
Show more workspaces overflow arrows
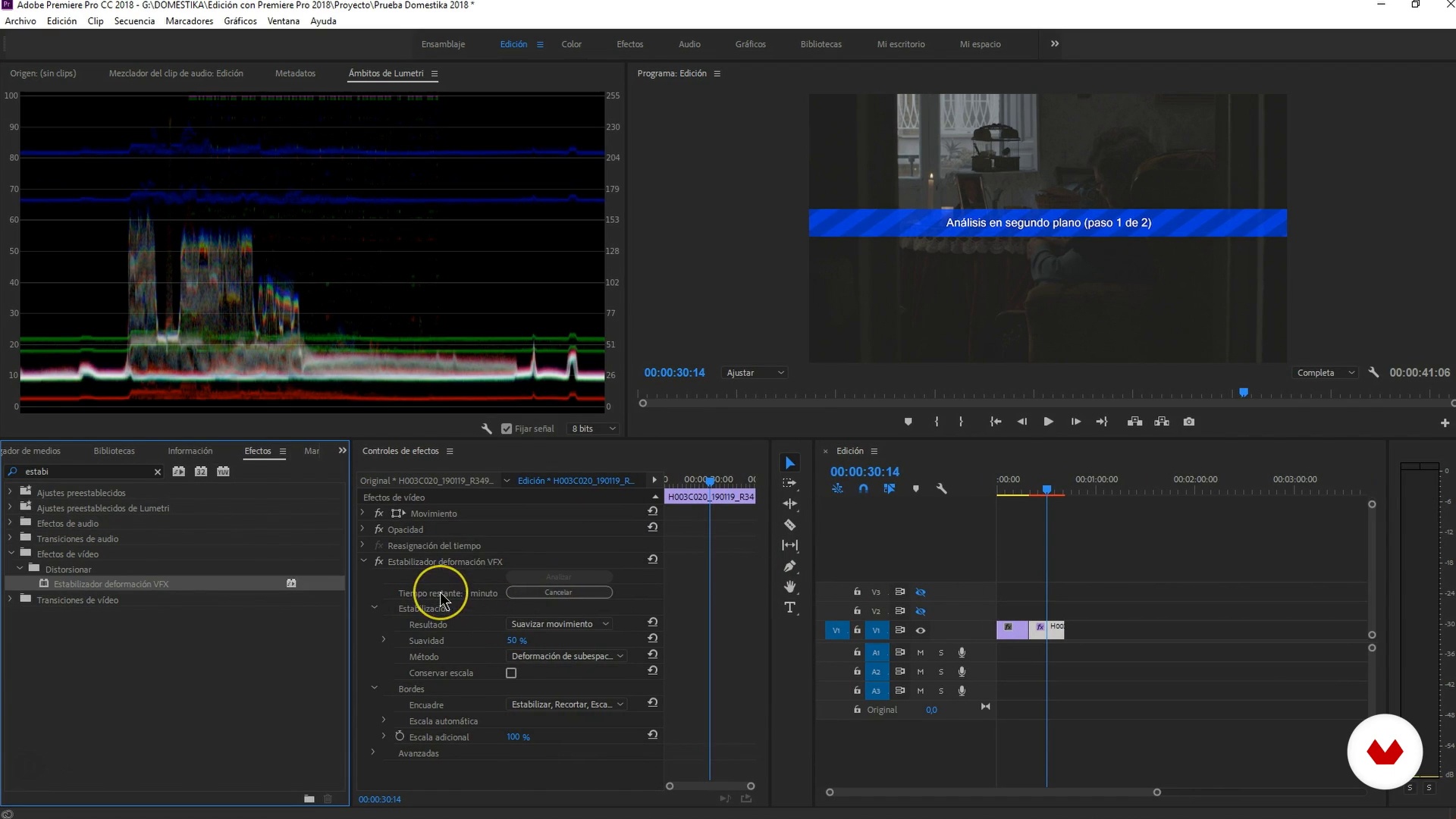[x=1054, y=44]
